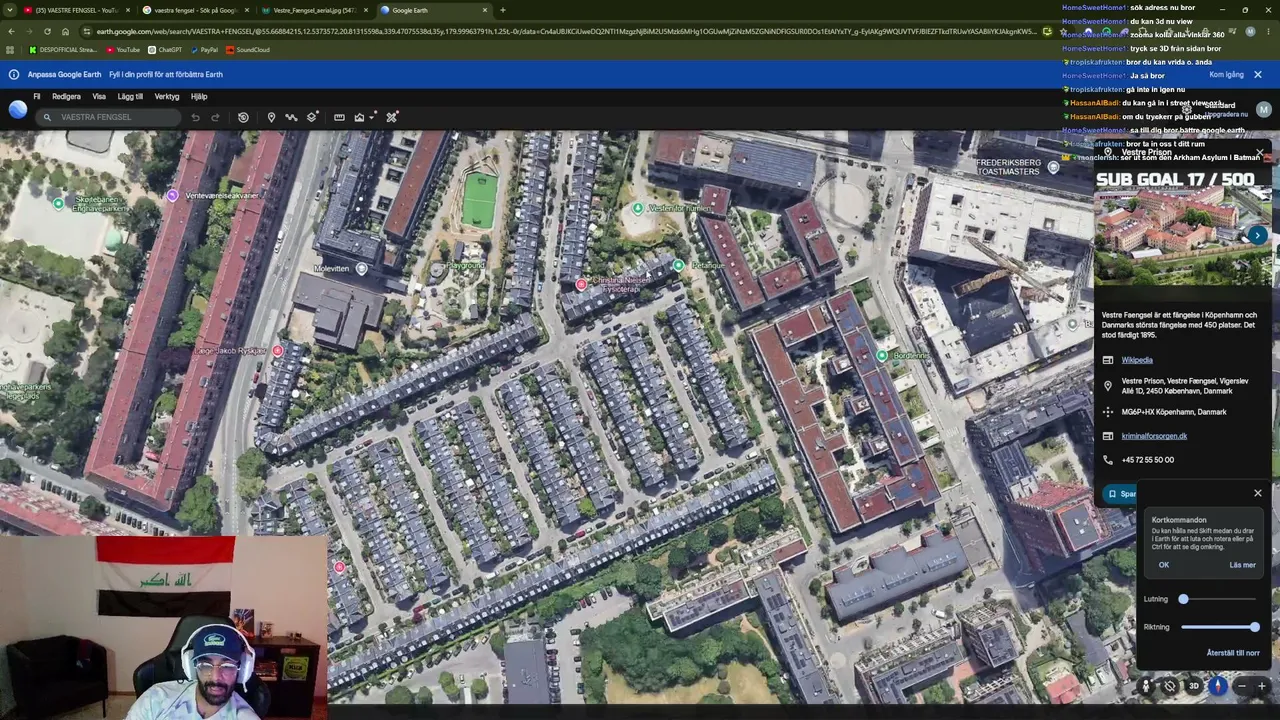Toggle the 3D view button
The image size is (1280, 720).
pos(1193,686)
